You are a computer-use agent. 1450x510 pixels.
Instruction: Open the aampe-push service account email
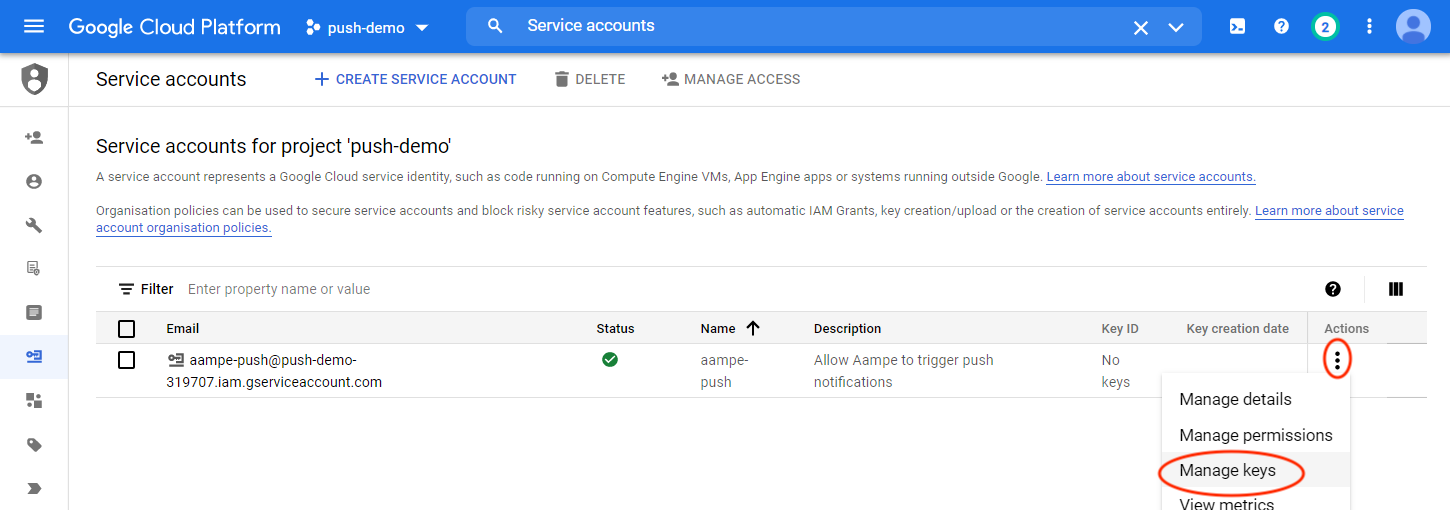pos(274,371)
